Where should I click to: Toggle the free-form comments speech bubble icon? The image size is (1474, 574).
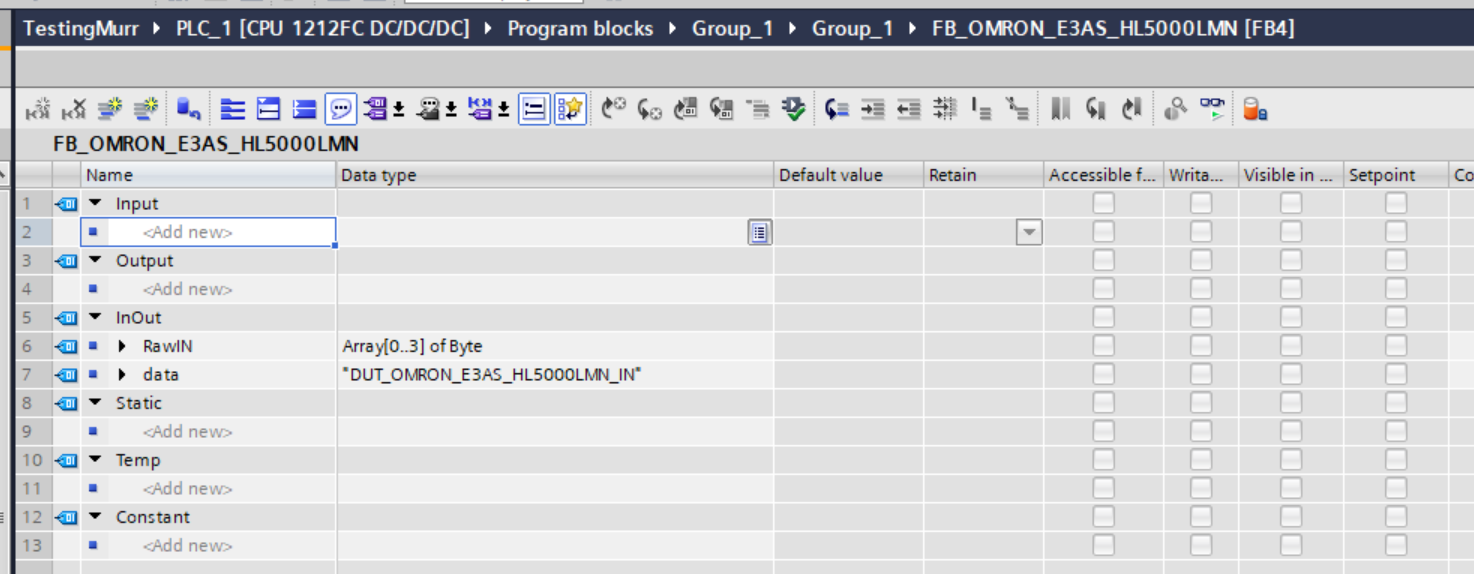coord(340,108)
